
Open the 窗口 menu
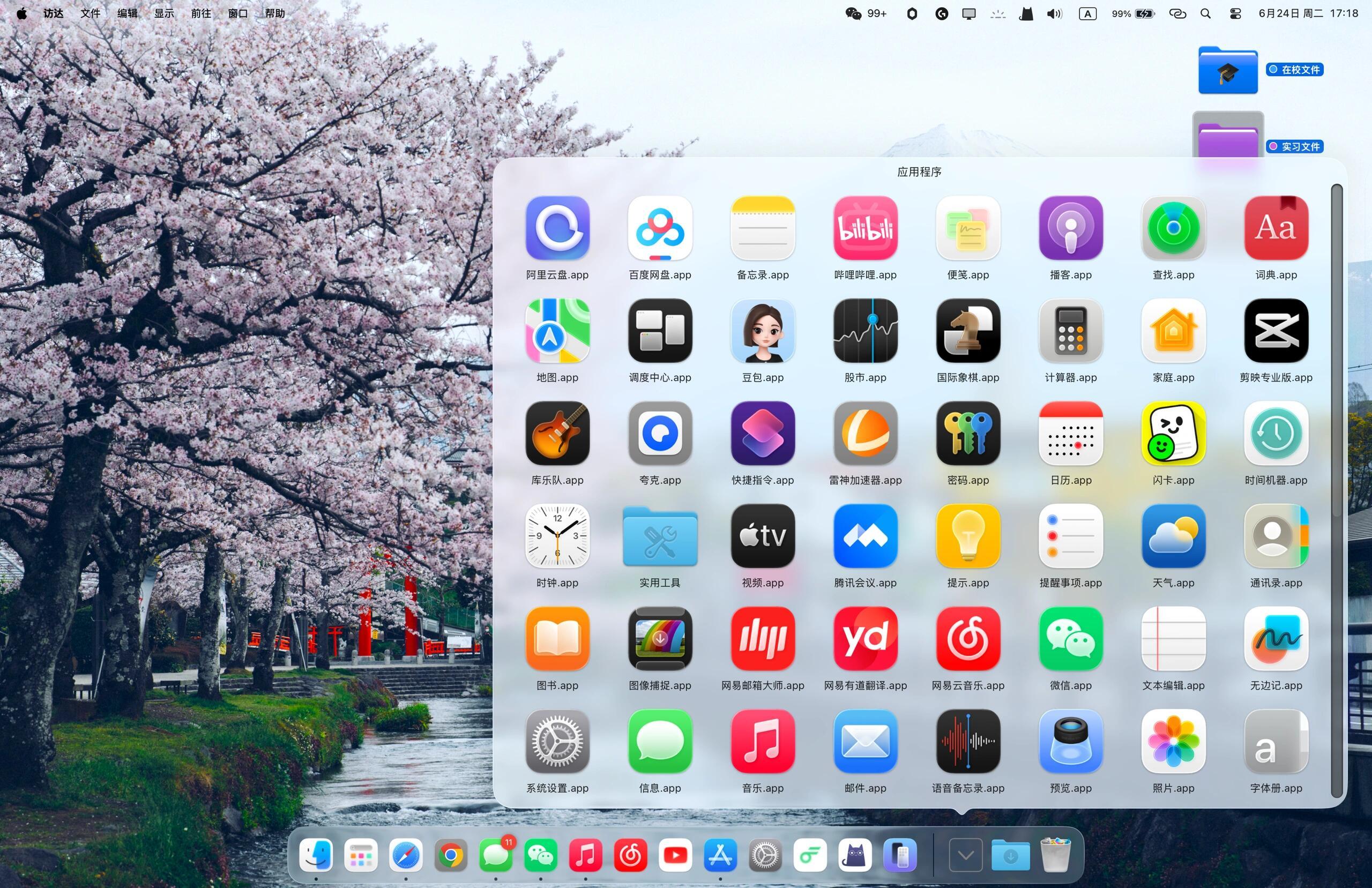coord(237,13)
